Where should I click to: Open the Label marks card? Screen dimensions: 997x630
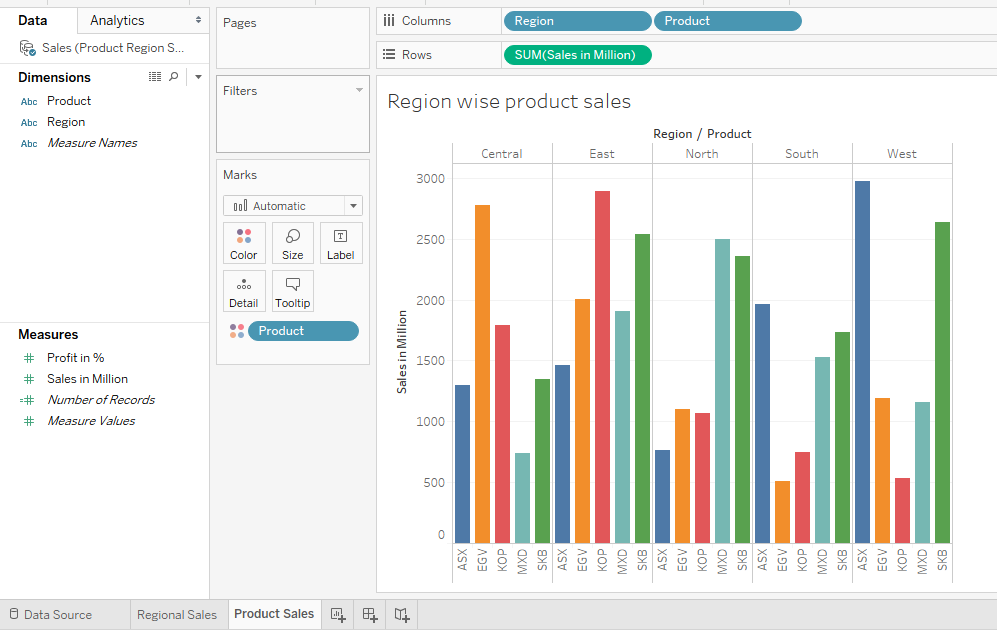(340, 243)
